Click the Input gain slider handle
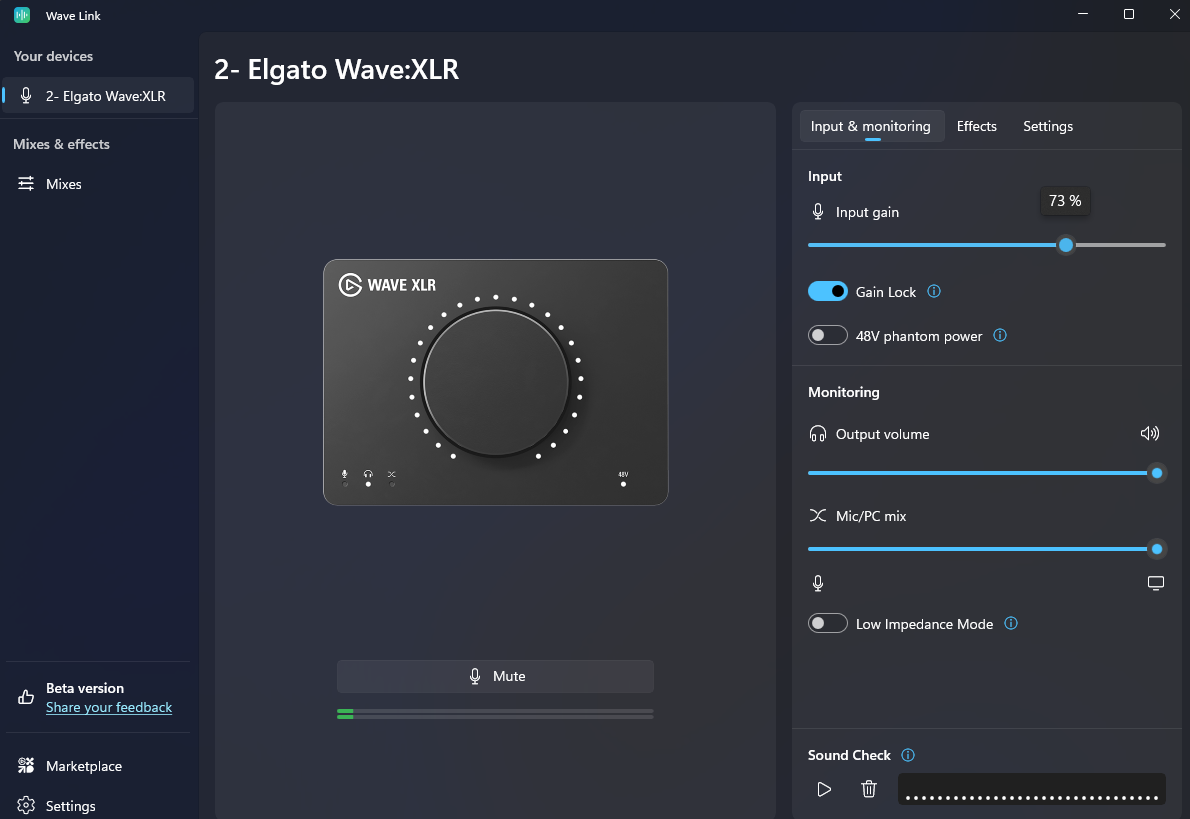The width and height of the screenshot is (1190, 819). [x=1066, y=245]
